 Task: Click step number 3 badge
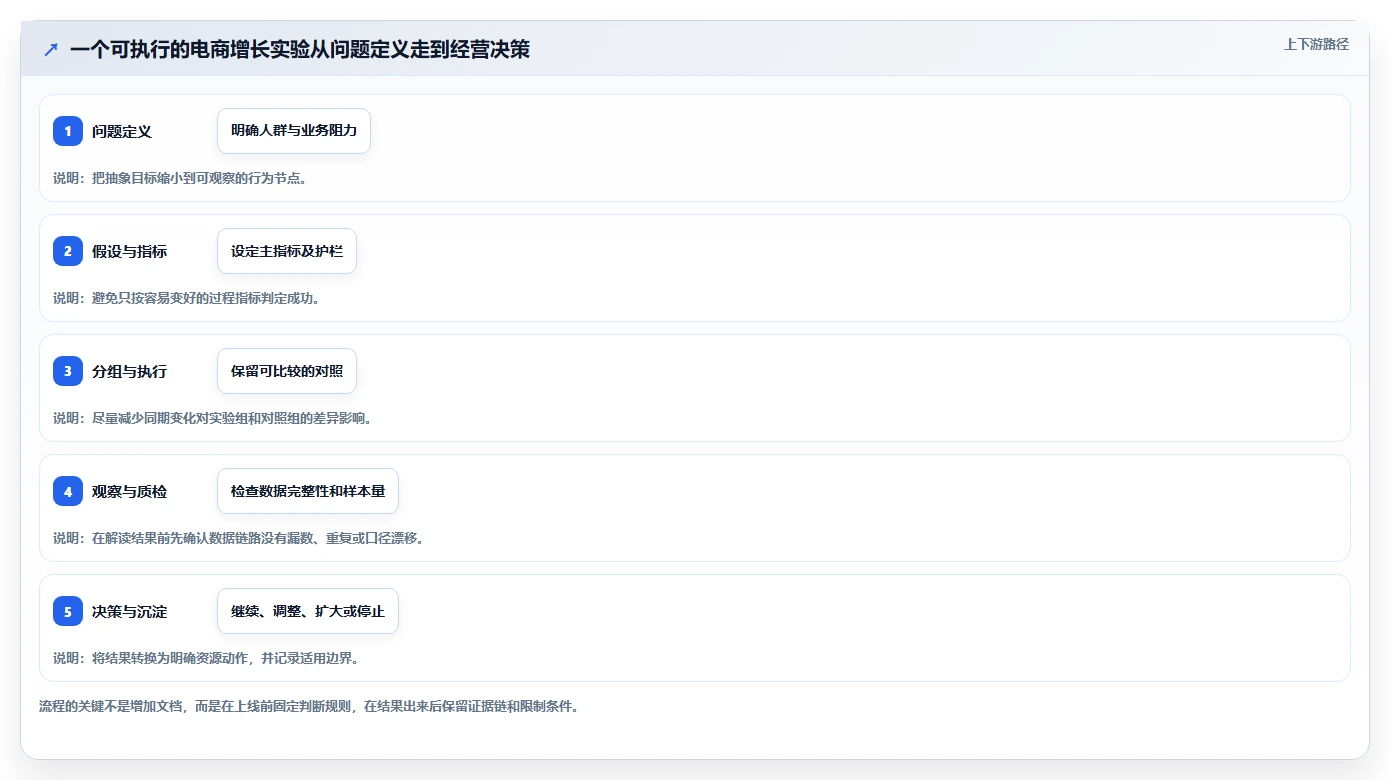[x=68, y=371]
